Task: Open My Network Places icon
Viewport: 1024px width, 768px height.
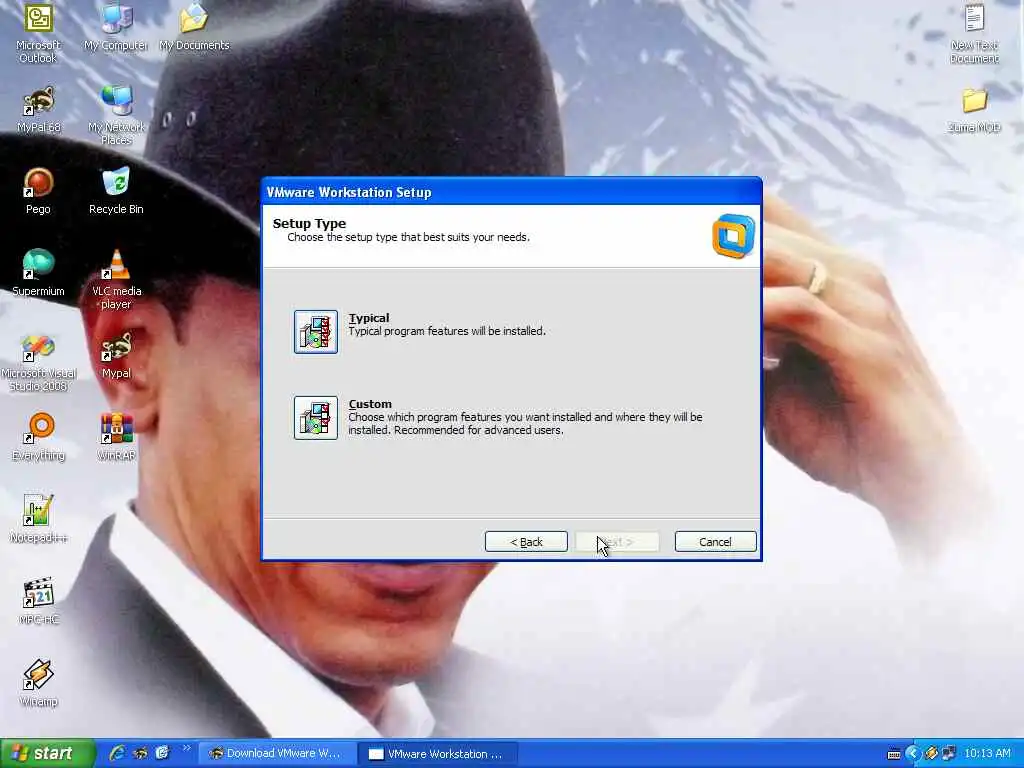Action: pos(116,116)
